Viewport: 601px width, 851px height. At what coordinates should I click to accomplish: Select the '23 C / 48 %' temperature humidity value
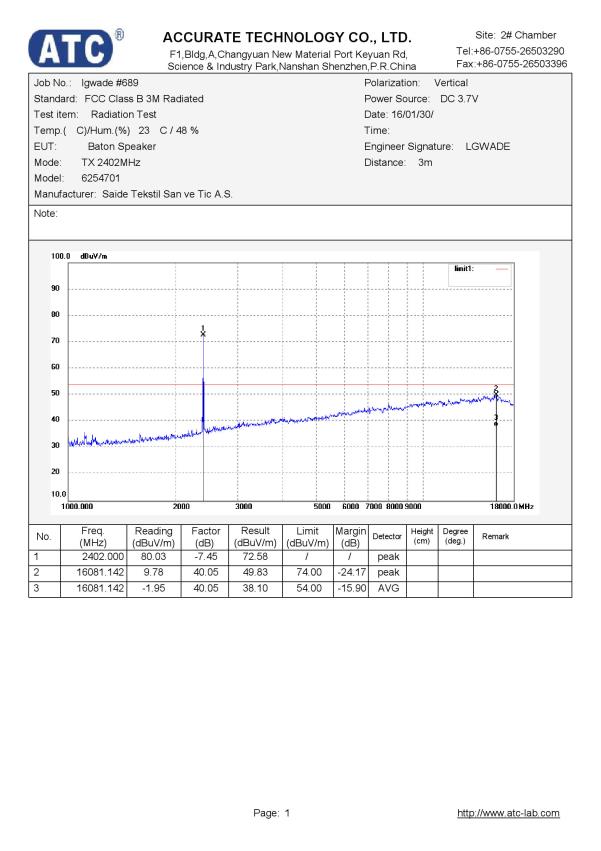[x=168, y=131]
